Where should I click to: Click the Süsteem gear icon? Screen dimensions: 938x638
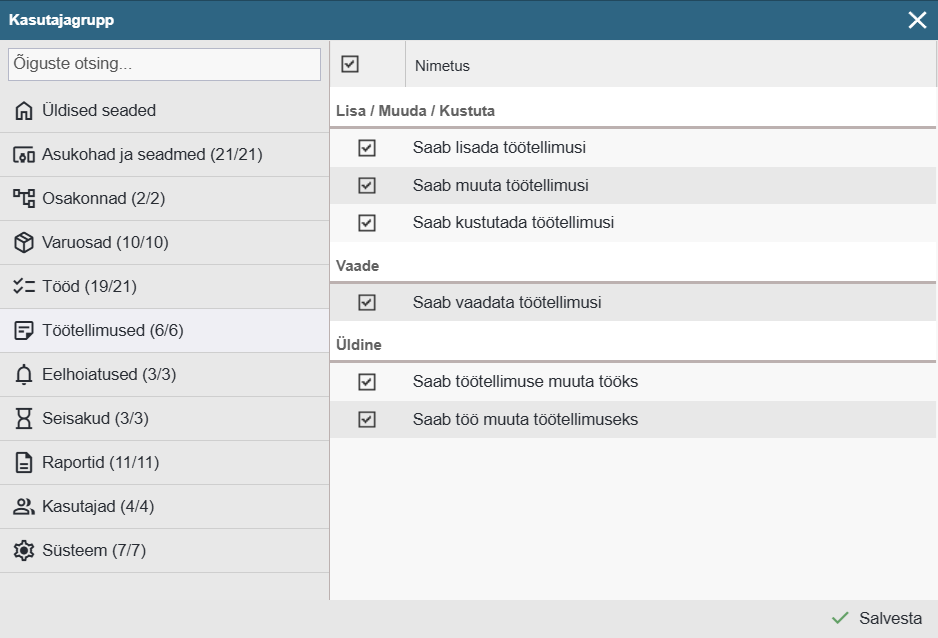[x=24, y=551]
